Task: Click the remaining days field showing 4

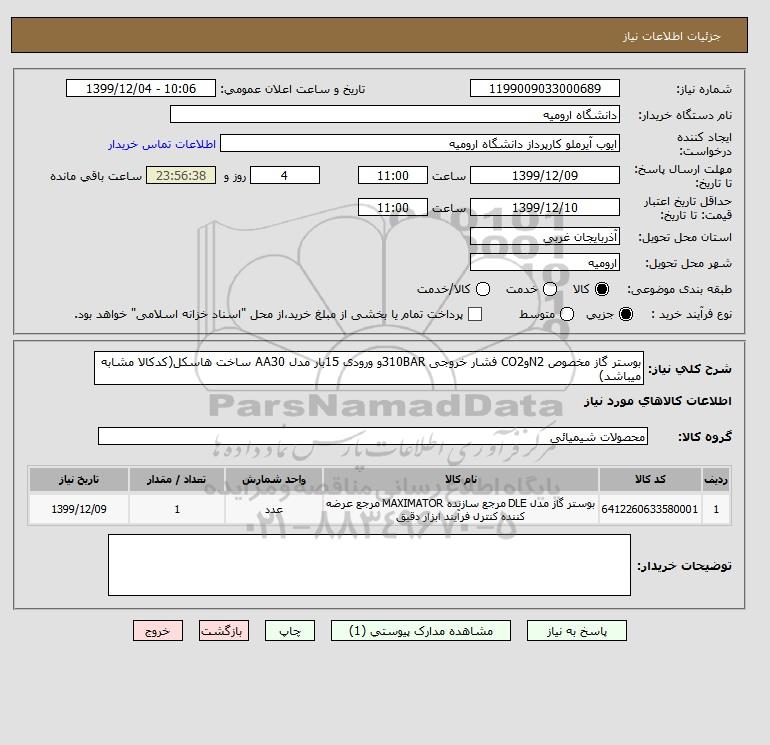Action: pos(285,175)
